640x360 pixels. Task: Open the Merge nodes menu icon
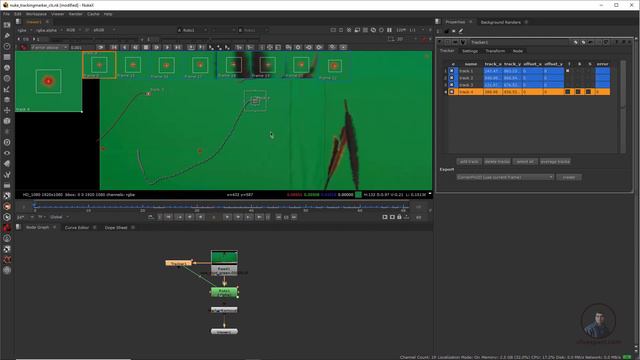click(x=7, y=100)
